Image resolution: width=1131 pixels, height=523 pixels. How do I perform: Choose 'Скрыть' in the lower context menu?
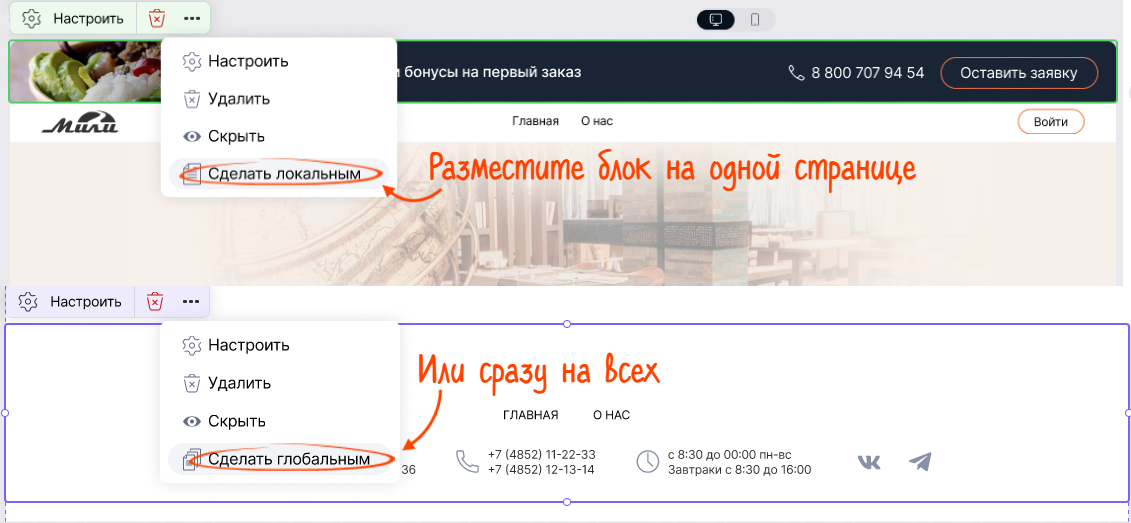236,421
